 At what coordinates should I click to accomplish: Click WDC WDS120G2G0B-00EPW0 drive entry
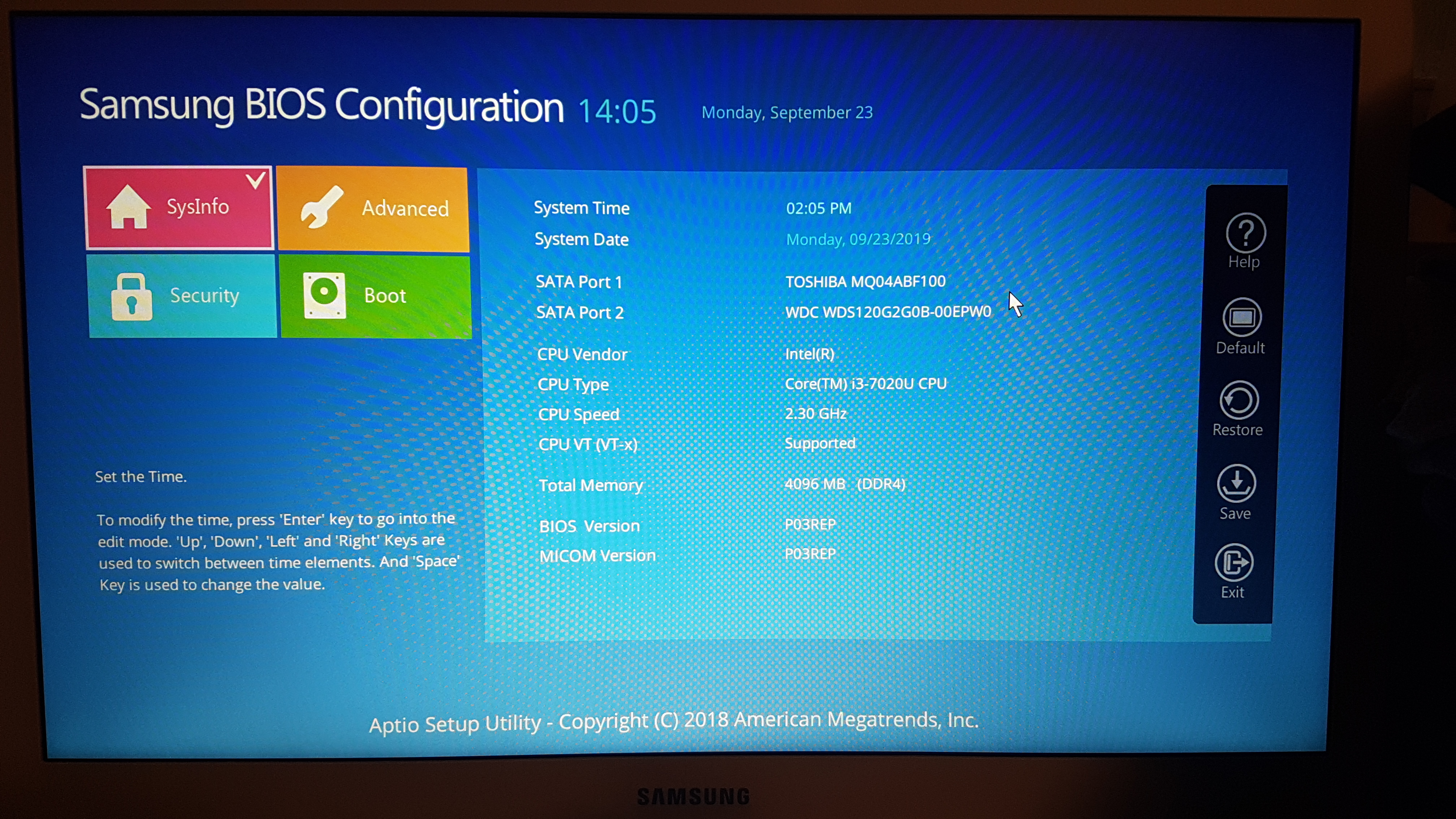tap(888, 312)
